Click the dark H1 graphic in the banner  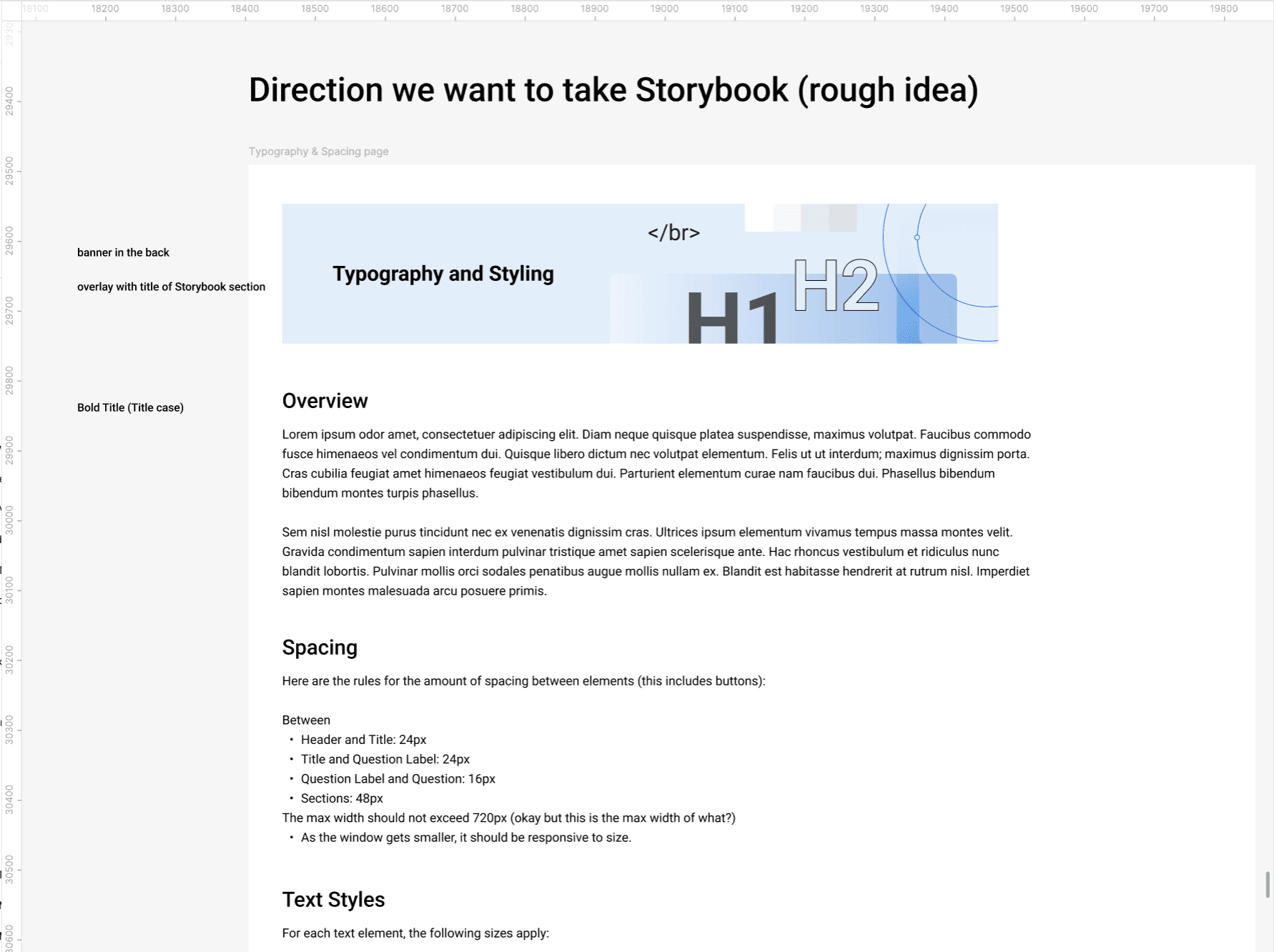(x=732, y=318)
